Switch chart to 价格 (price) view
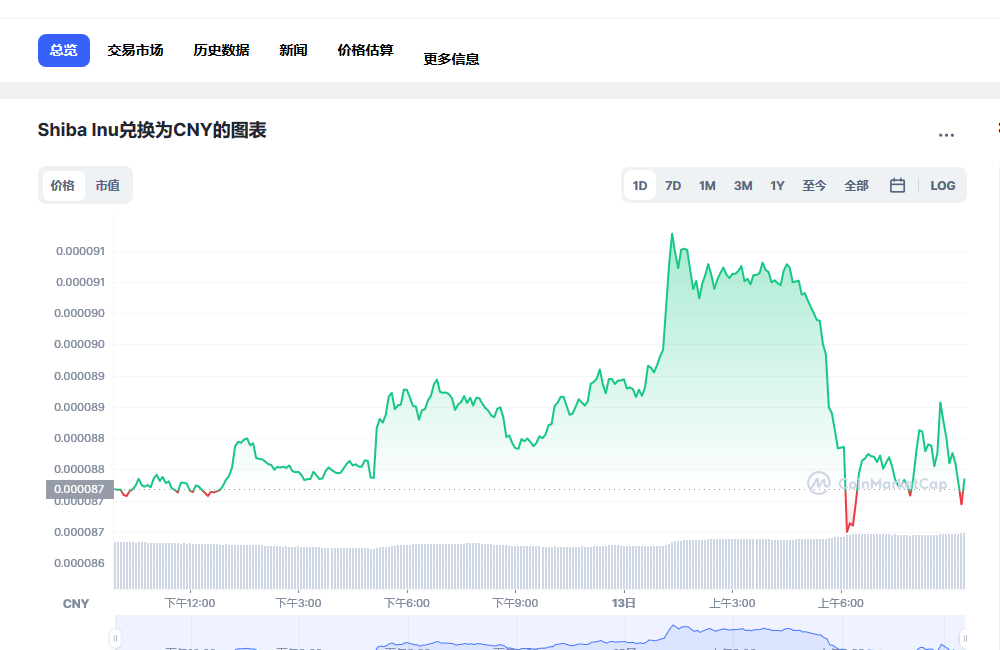This screenshot has height=650, width=1000. (x=62, y=186)
